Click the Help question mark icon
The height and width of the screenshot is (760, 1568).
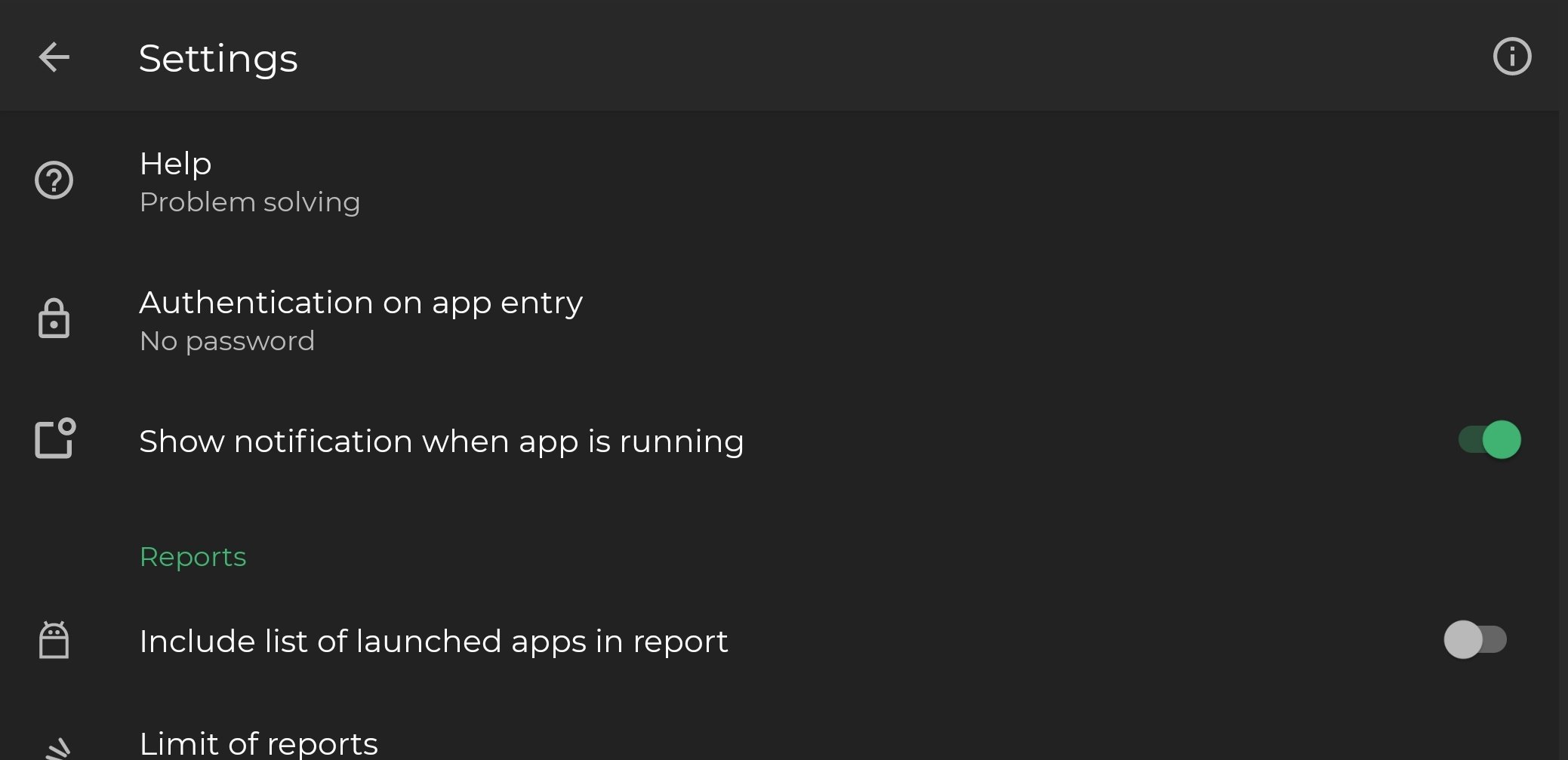pyautogui.click(x=54, y=180)
